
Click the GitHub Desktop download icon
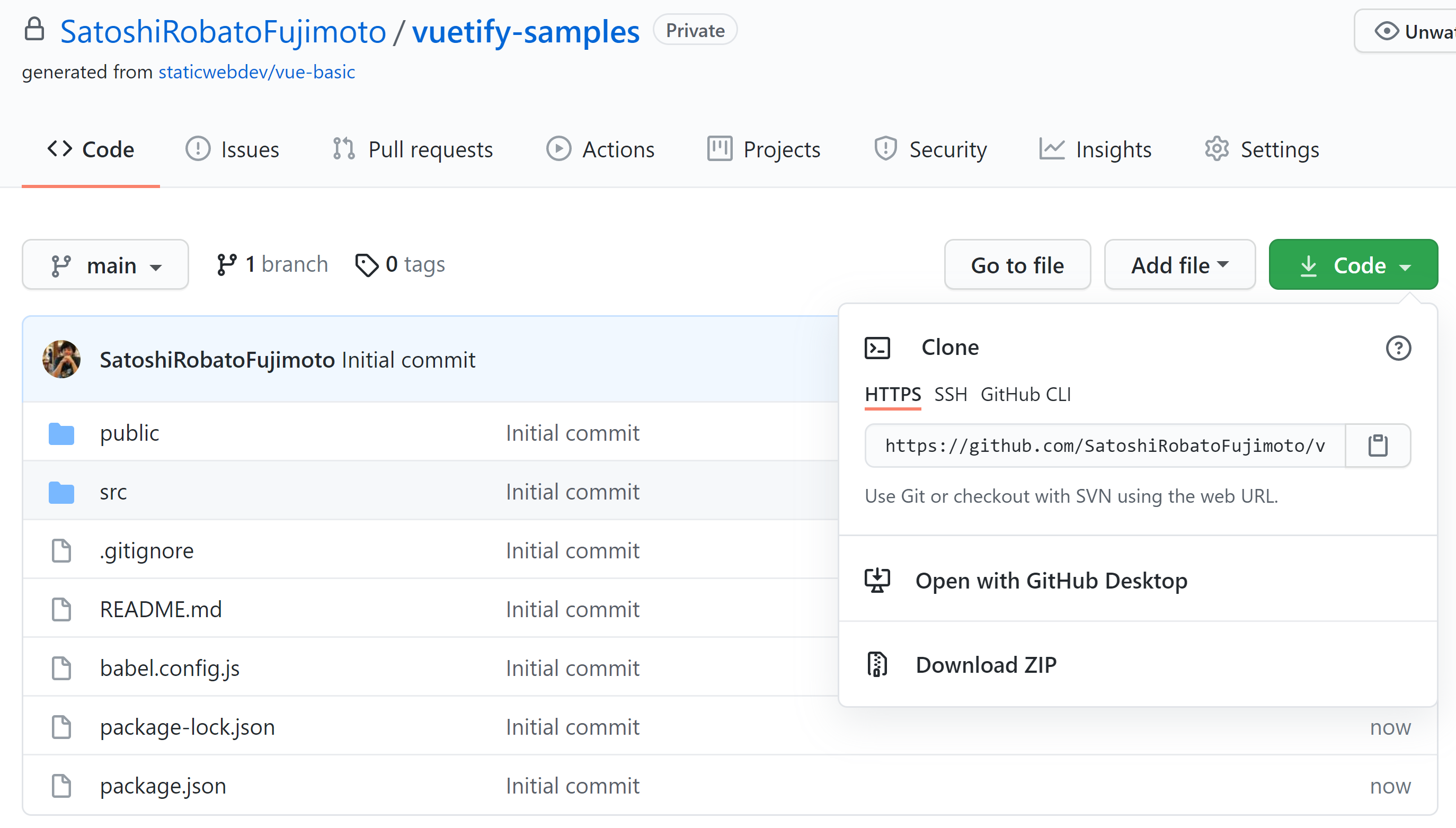(x=876, y=580)
